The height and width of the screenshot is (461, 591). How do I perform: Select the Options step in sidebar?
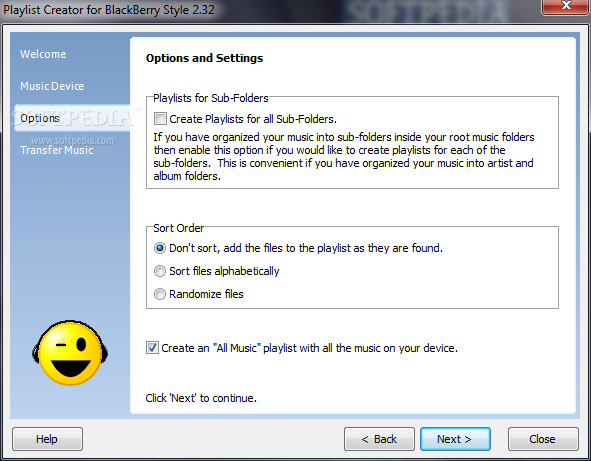pyautogui.click(x=72, y=118)
